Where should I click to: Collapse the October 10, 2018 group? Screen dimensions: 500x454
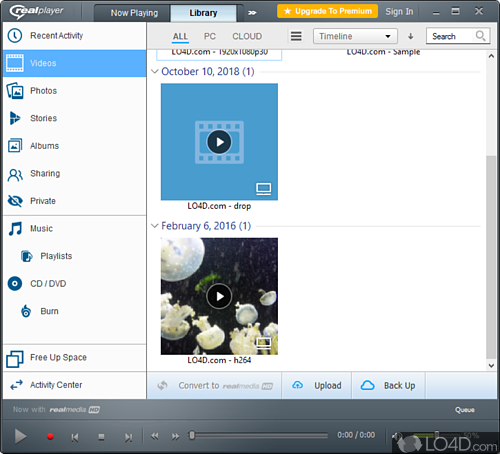[154, 71]
